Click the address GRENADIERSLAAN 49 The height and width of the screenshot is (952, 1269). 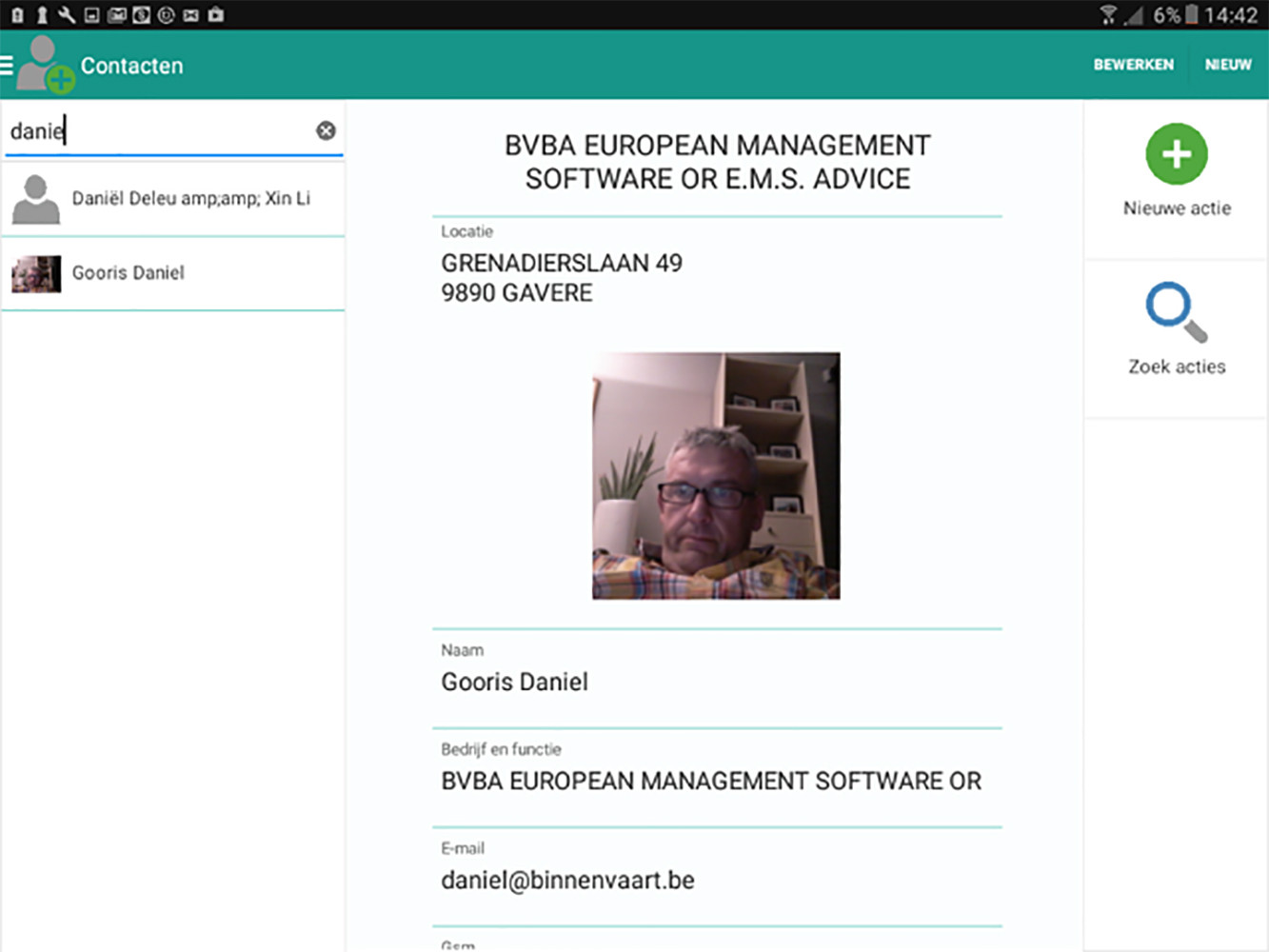pyautogui.click(x=562, y=263)
